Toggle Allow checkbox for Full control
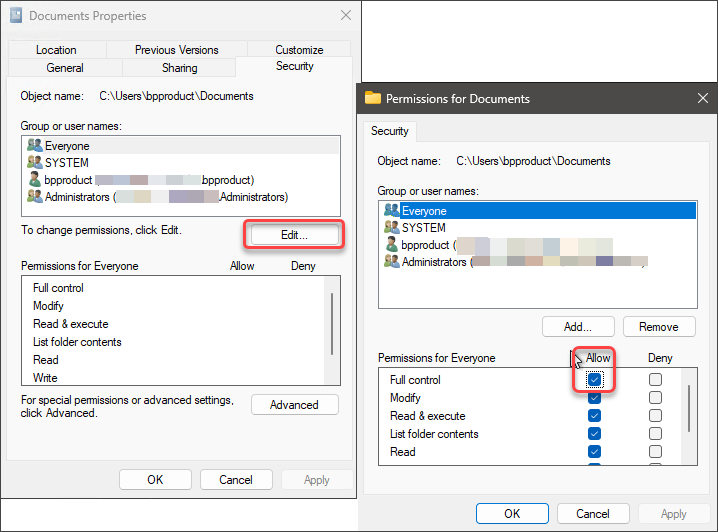Screen dimensions: 718x532 click(594, 380)
